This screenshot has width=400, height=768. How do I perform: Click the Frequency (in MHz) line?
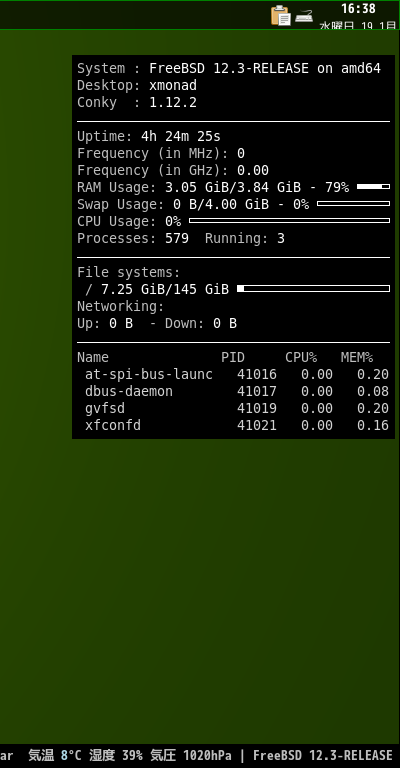pos(161,153)
